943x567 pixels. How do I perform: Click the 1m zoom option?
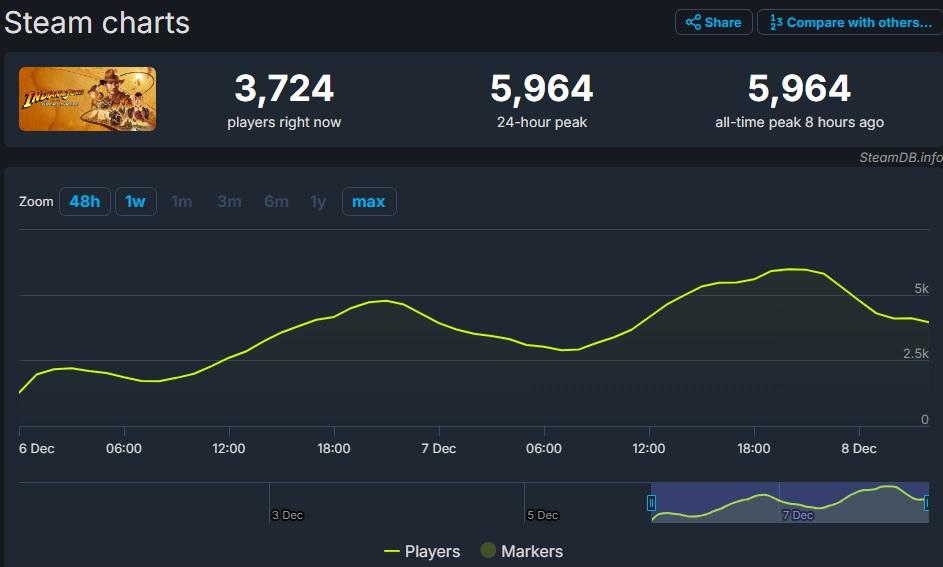tap(181, 202)
